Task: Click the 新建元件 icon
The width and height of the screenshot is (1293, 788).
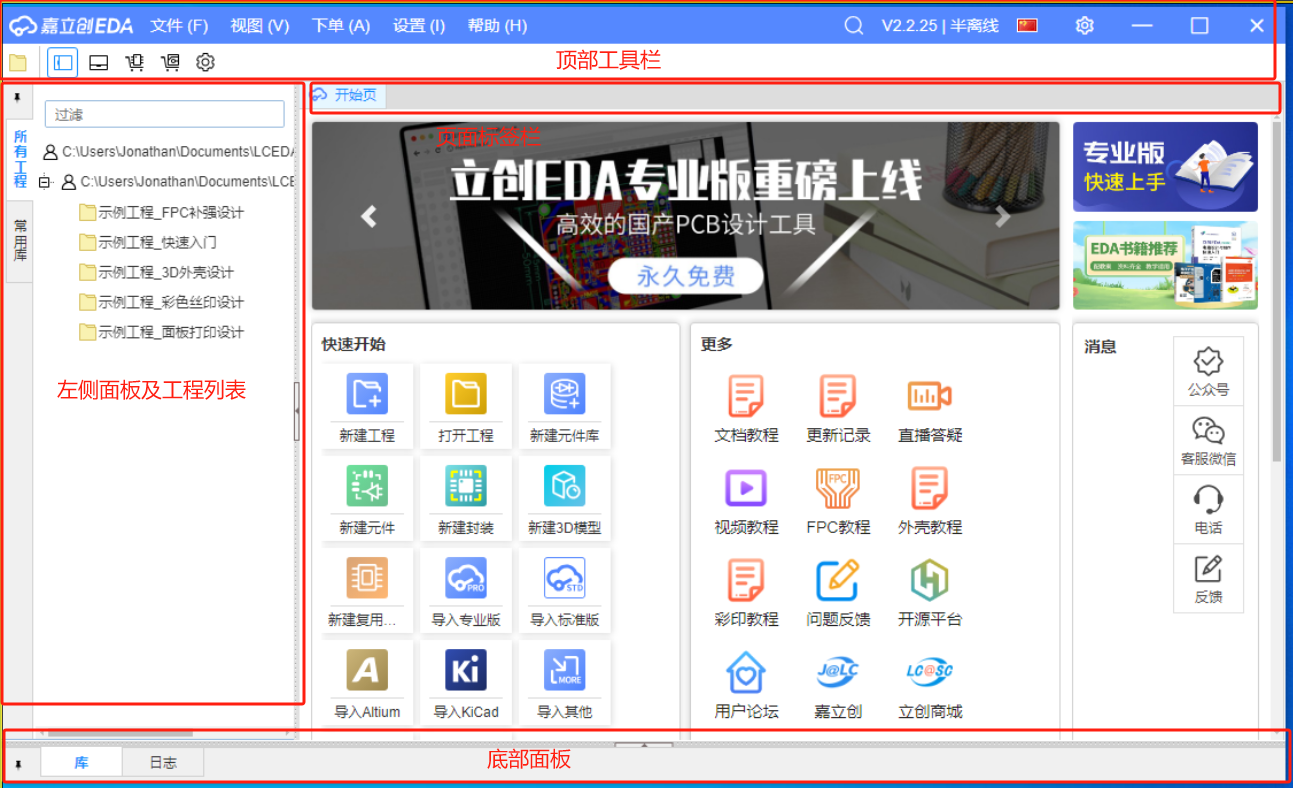Action: pyautogui.click(x=367, y=486)
